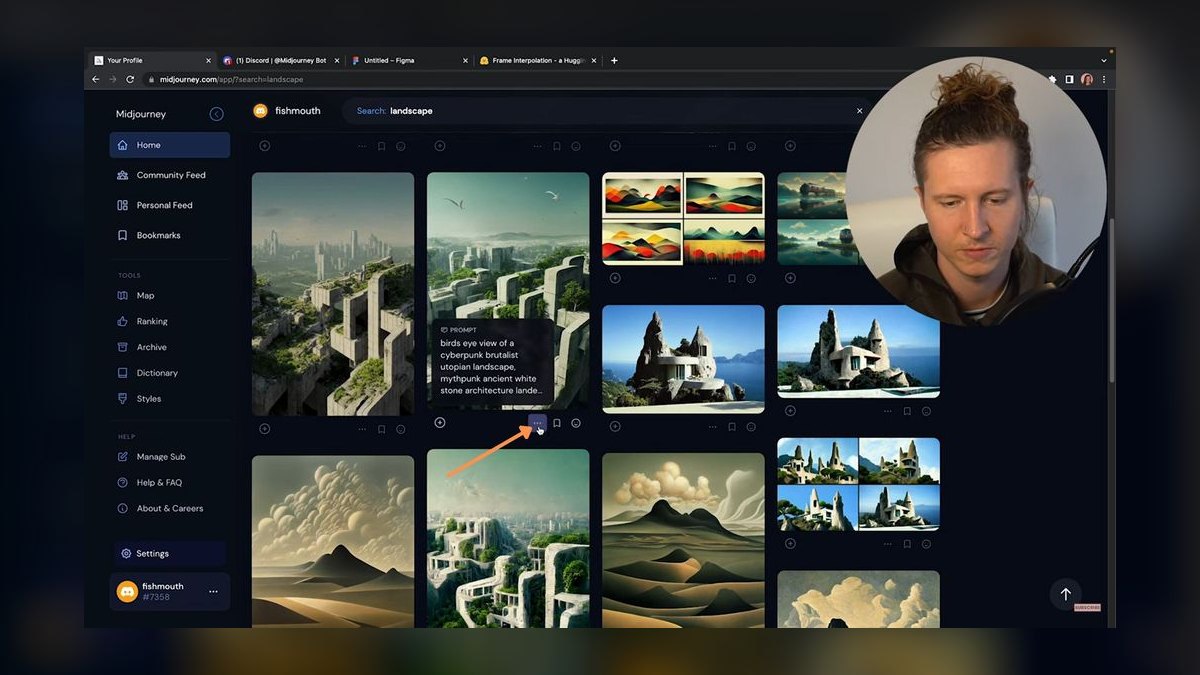
Task: Add the overgrown concrete city image using plus icon
Action: click(x=265, y=429)
